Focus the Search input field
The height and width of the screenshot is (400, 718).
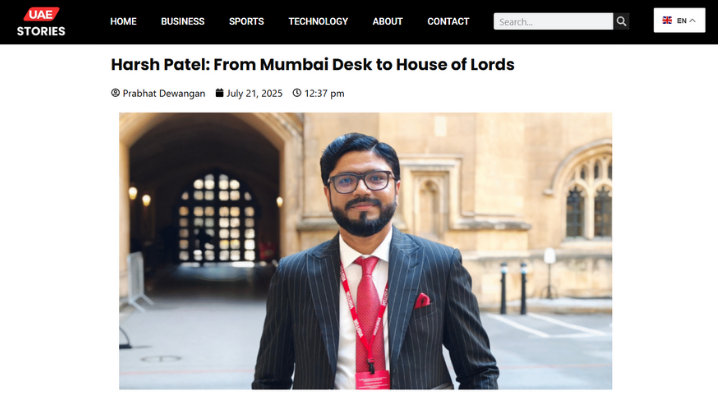(x=553, y=22)
